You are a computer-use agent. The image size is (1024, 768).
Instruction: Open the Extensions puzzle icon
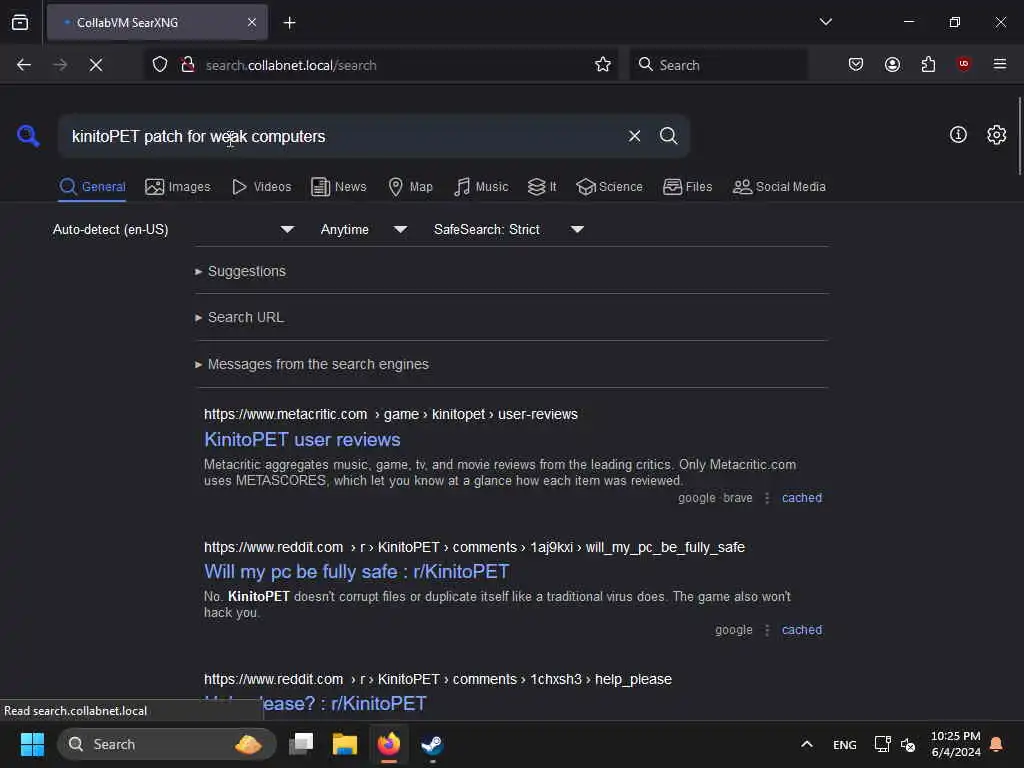point(928,65)
